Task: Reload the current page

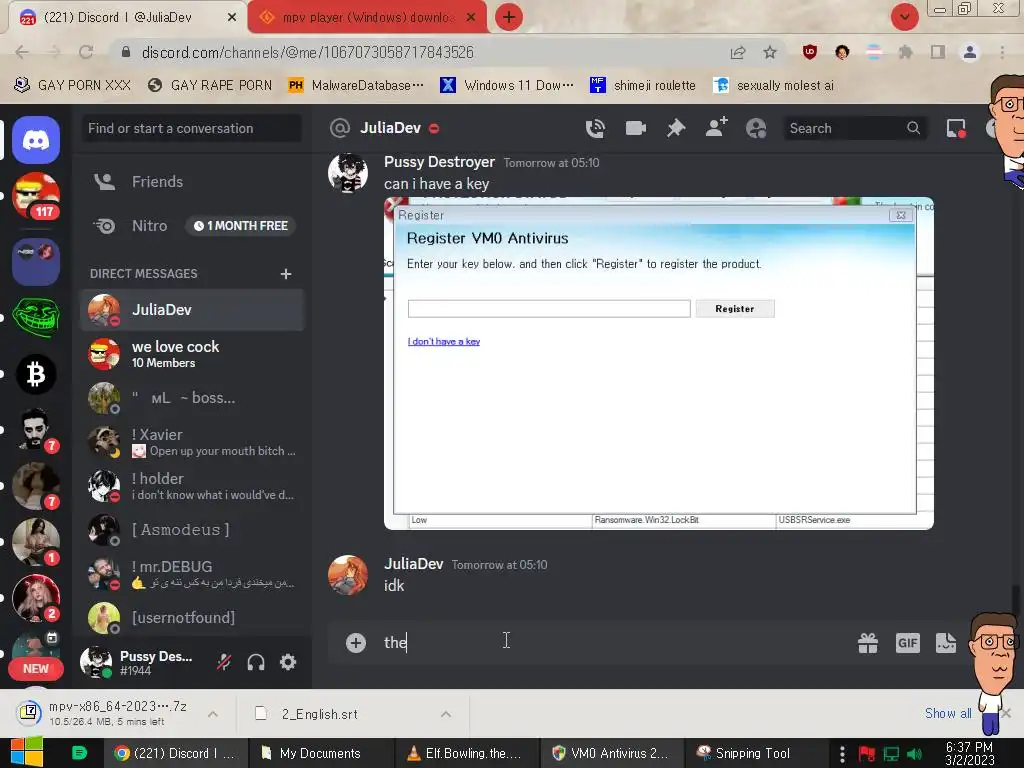Action: tap(86, 52)
